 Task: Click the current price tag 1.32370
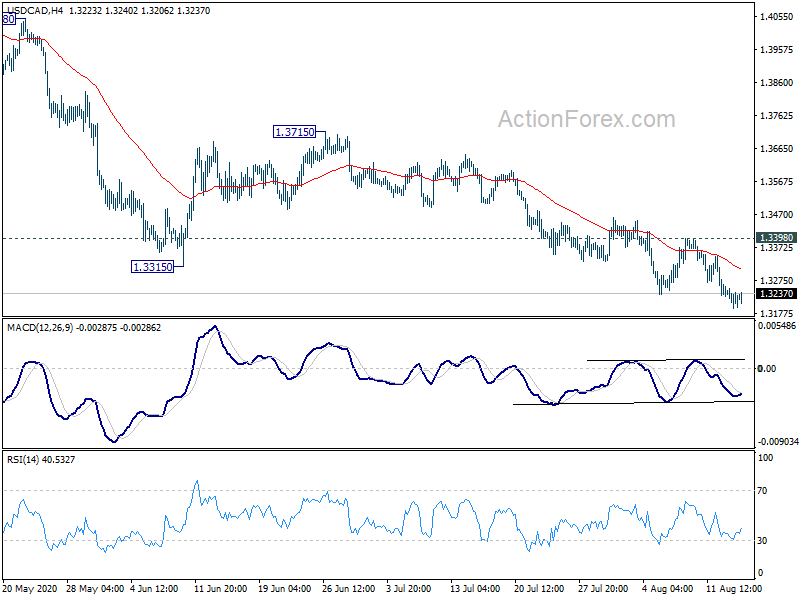pyautogui.click(x=776, y=294)
